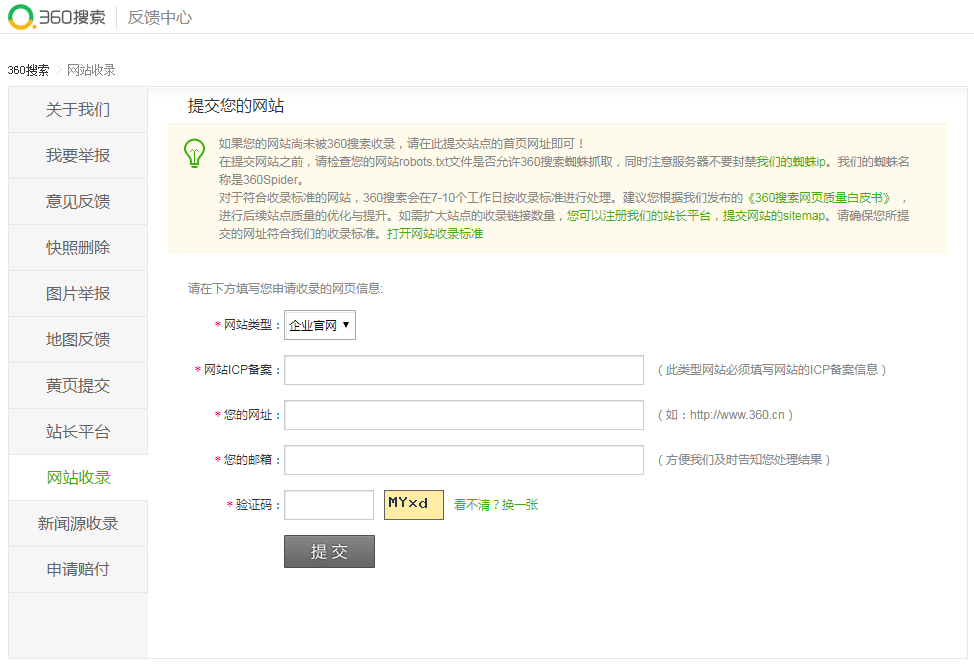Open 站长平台 in the sidebar
The height and width of the screenshot is (666, 974).
78,432
